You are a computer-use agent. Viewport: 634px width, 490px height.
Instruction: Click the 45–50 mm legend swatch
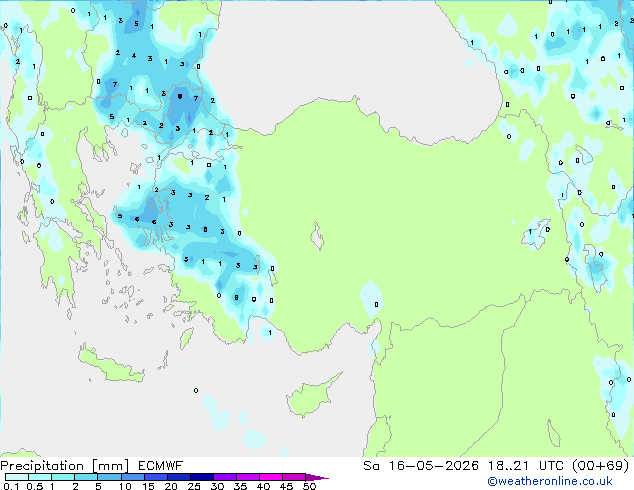(x=294, y=477)
